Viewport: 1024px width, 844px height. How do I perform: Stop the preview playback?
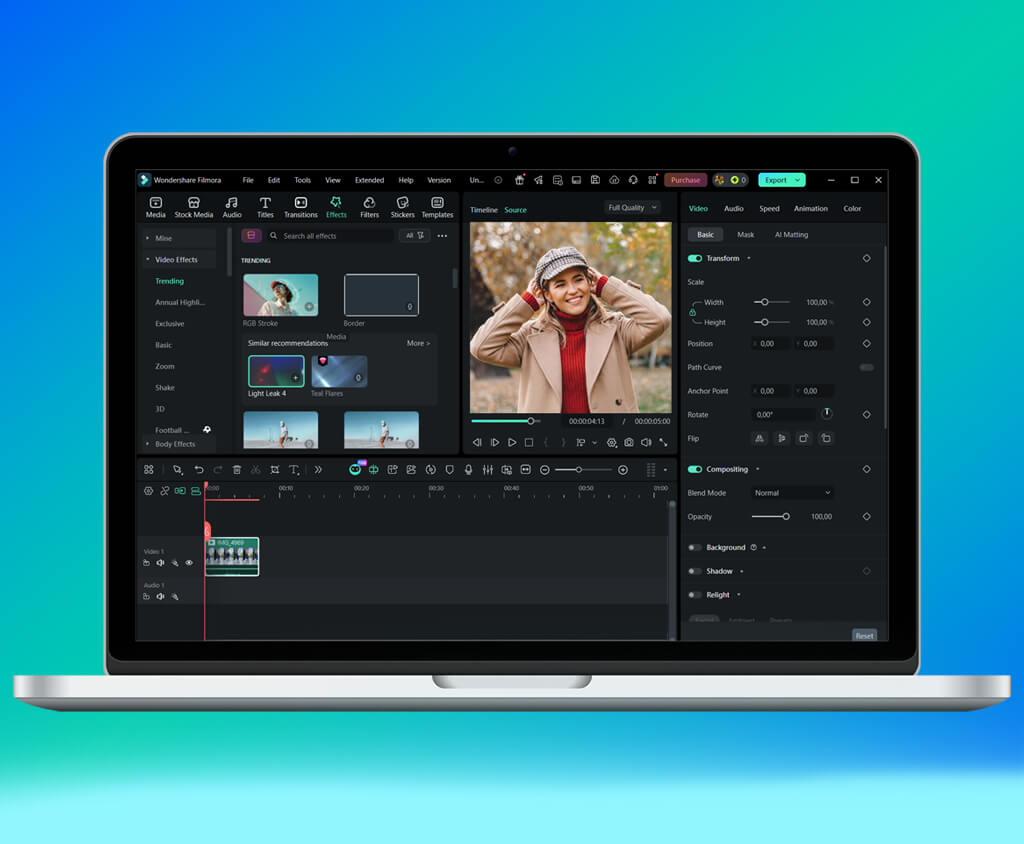point(529,442)
